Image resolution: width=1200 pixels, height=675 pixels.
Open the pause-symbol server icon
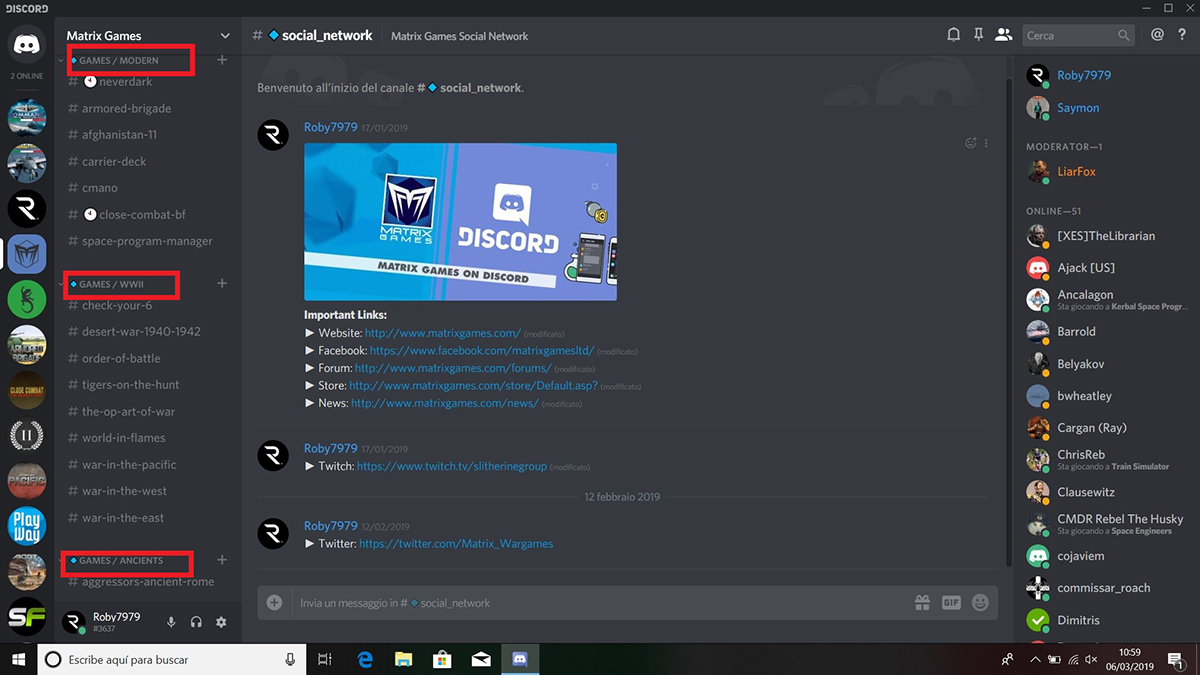[x=27, y=436]
